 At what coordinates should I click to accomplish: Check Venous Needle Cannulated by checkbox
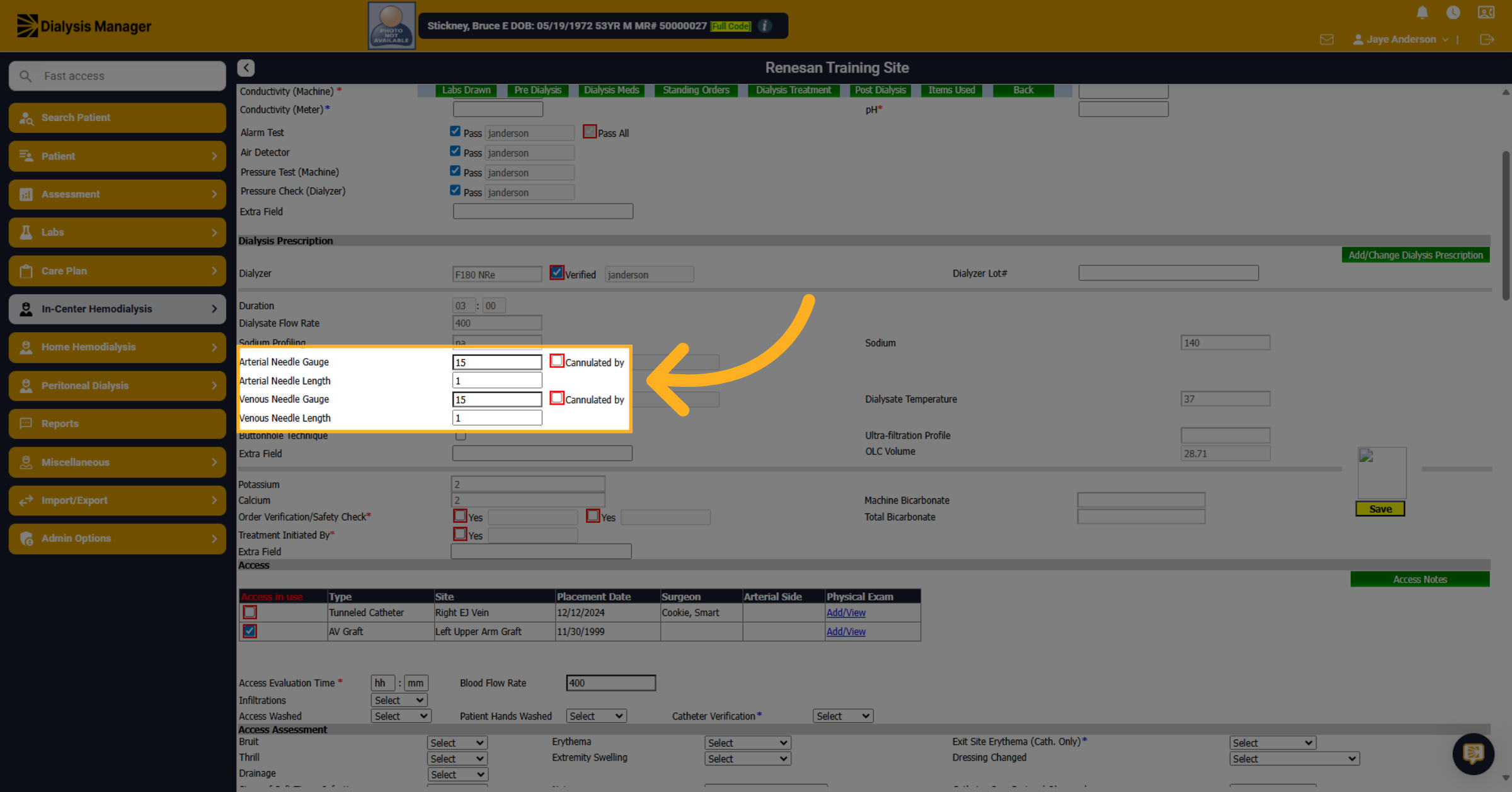(x=556, y=398)
